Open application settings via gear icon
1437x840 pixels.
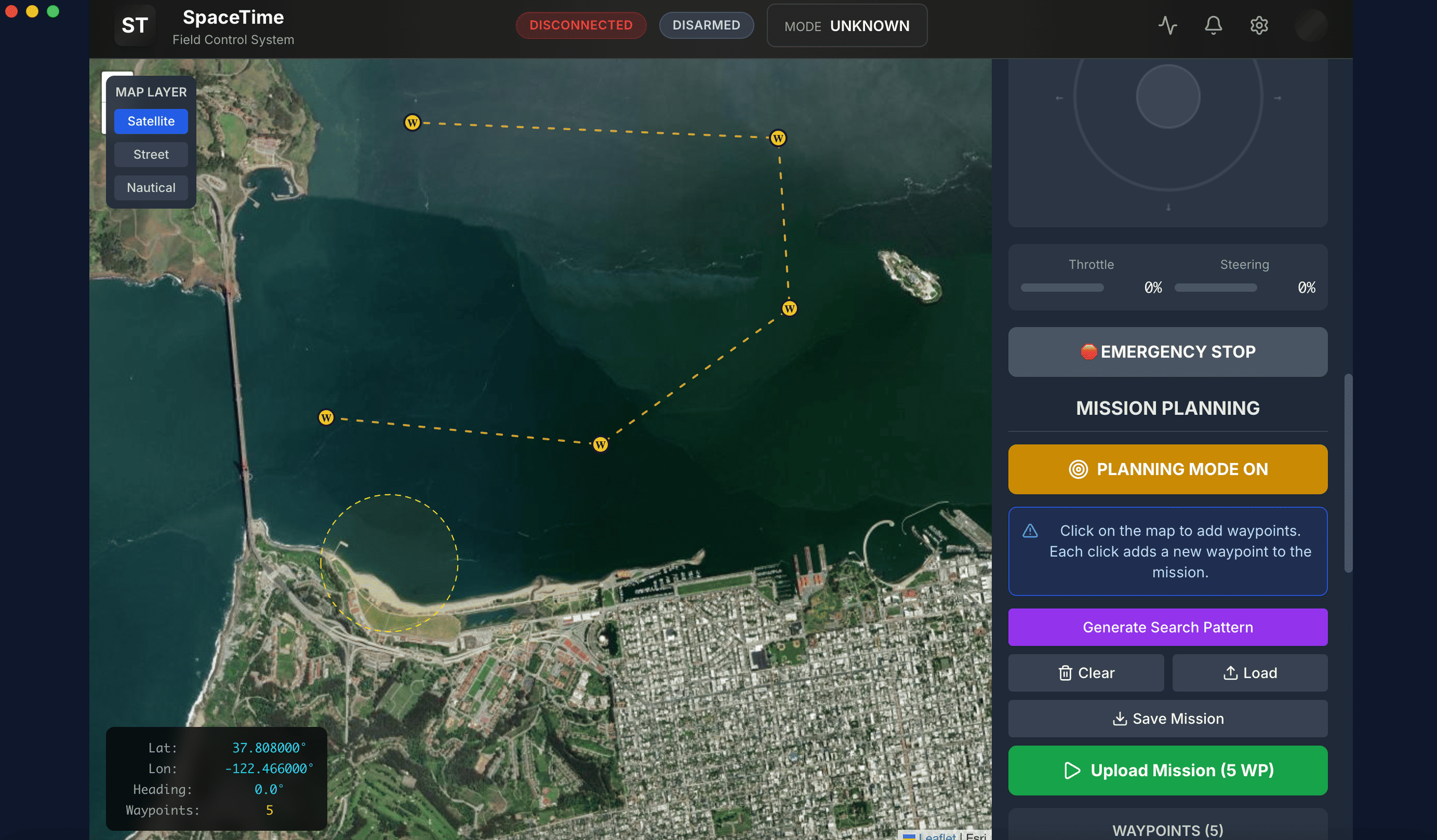point(1259,25)
